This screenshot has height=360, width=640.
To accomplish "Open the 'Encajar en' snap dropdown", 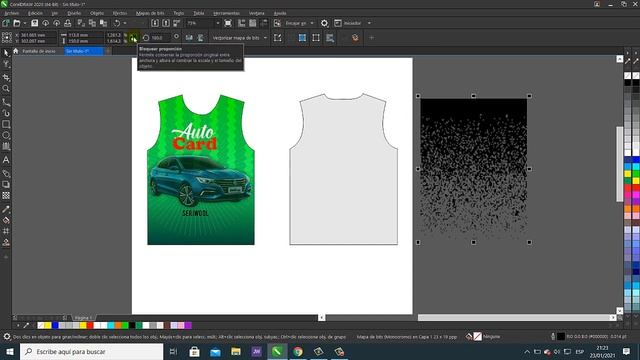I will 312,23.
